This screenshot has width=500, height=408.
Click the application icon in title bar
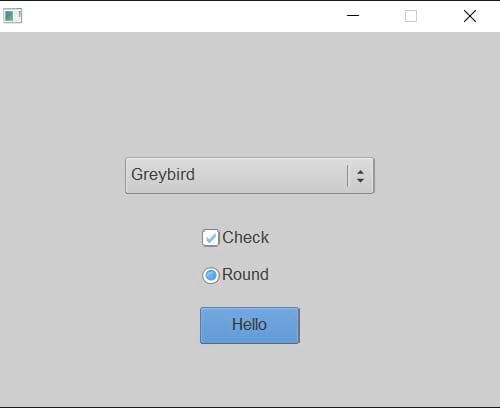13,16
